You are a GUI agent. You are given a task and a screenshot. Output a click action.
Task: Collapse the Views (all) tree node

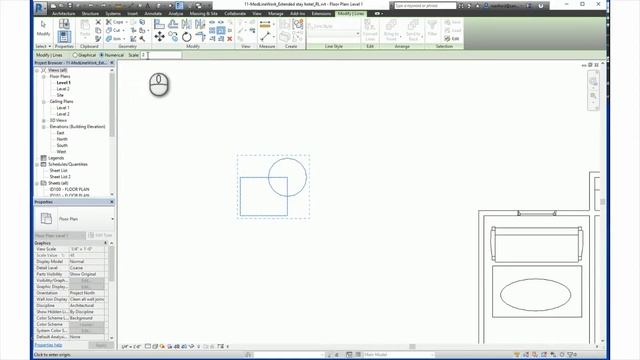38,71
